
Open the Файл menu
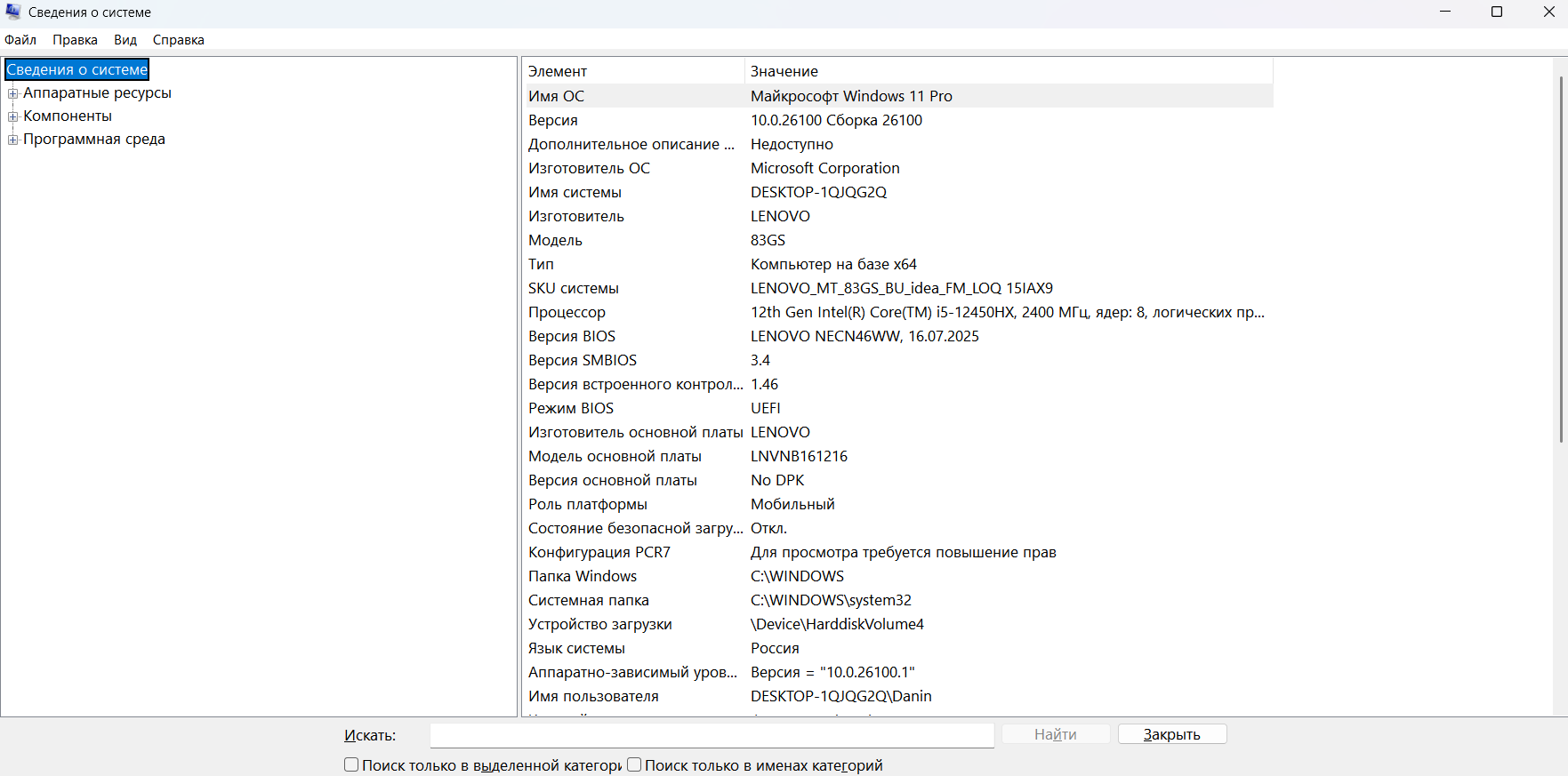tap(20, 40)
